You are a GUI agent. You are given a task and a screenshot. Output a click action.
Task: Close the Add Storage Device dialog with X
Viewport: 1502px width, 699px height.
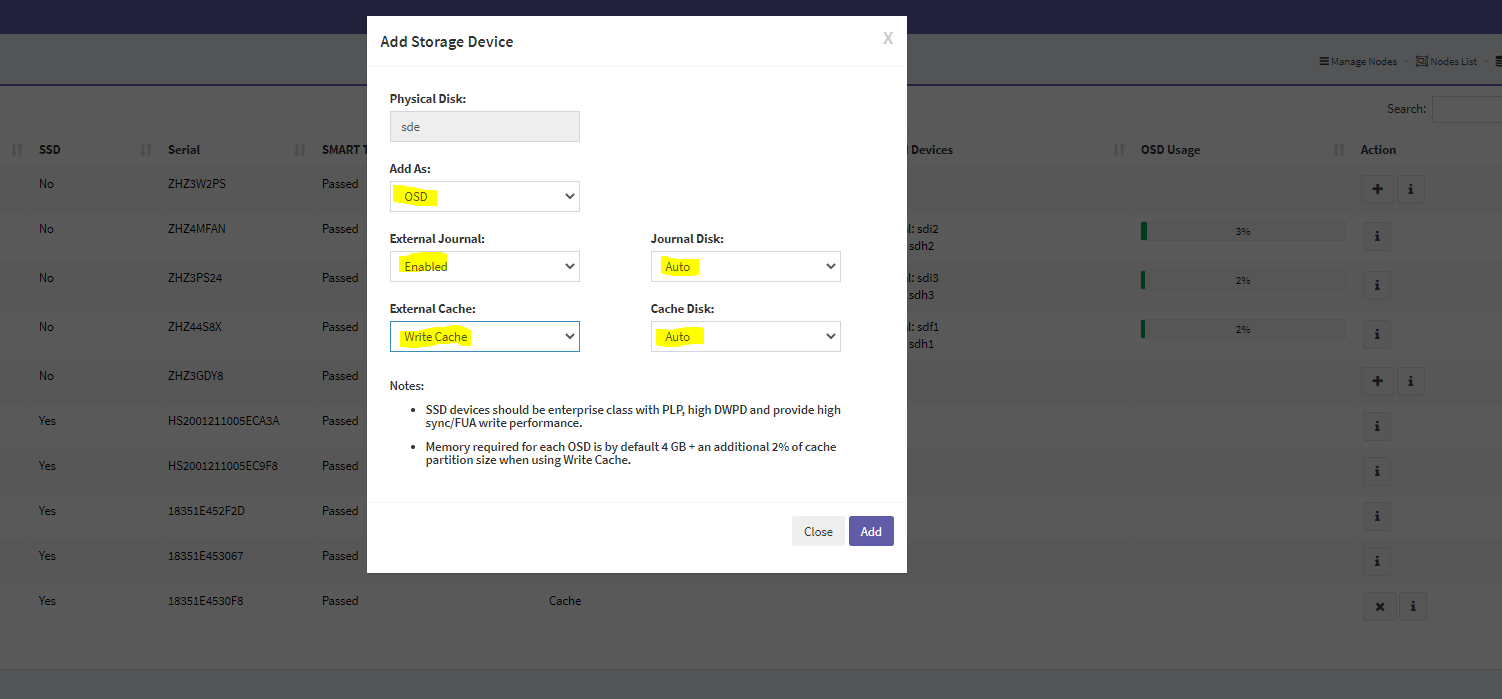click(887, 39)
